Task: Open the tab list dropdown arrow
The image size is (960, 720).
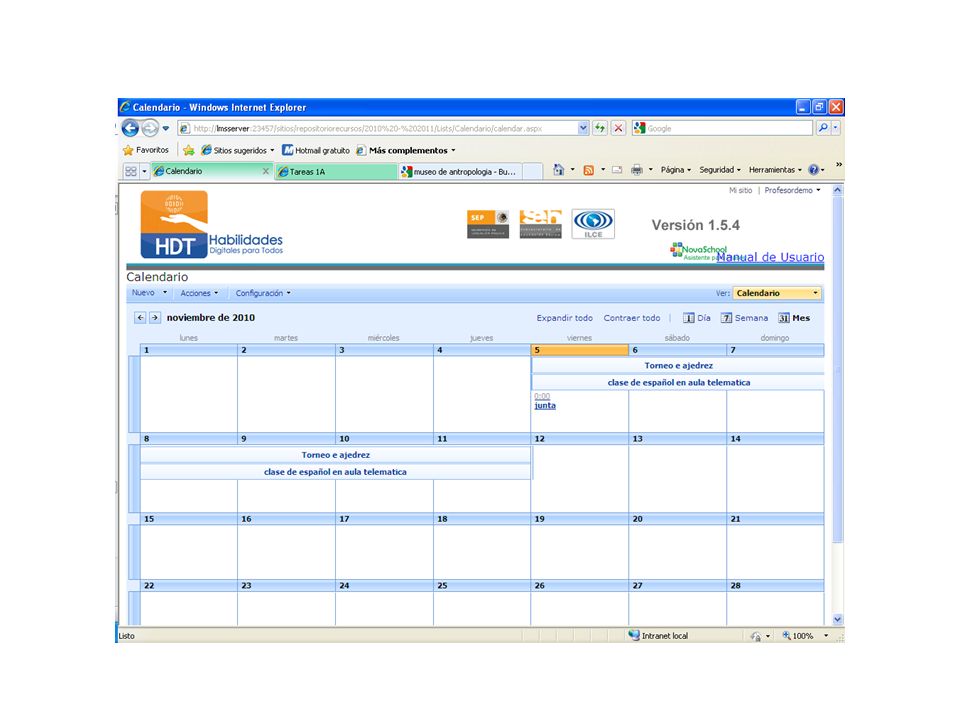Action: coord(144,171)
